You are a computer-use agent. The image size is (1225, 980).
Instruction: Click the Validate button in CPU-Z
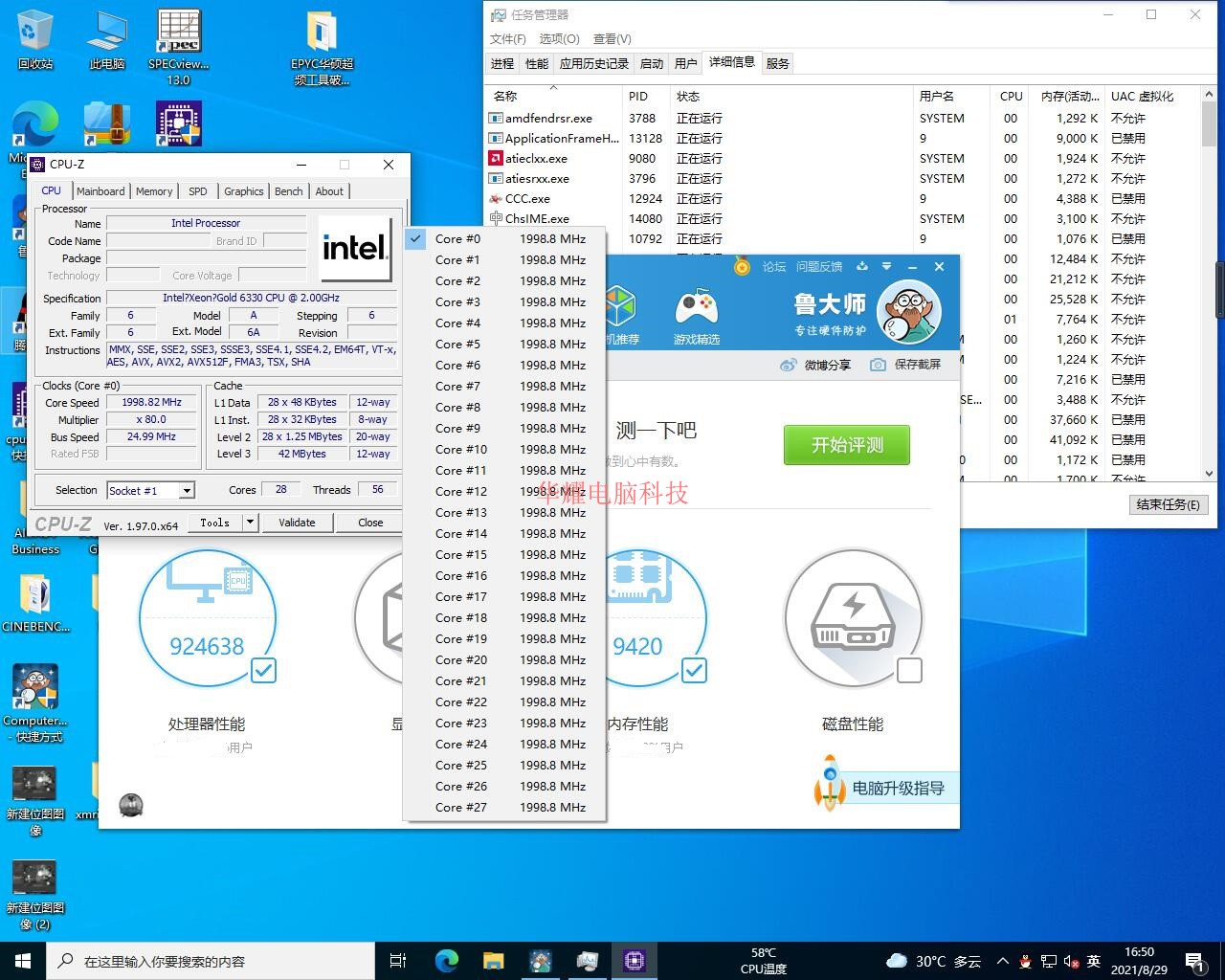(297, 523)
